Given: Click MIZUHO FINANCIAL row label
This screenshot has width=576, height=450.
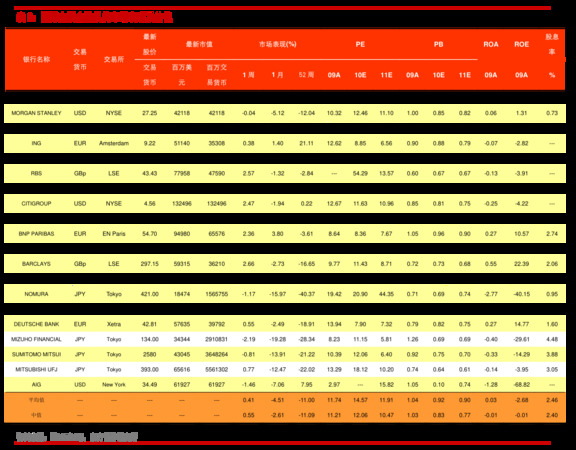Looking at the screenshot, I should (36, 339).
